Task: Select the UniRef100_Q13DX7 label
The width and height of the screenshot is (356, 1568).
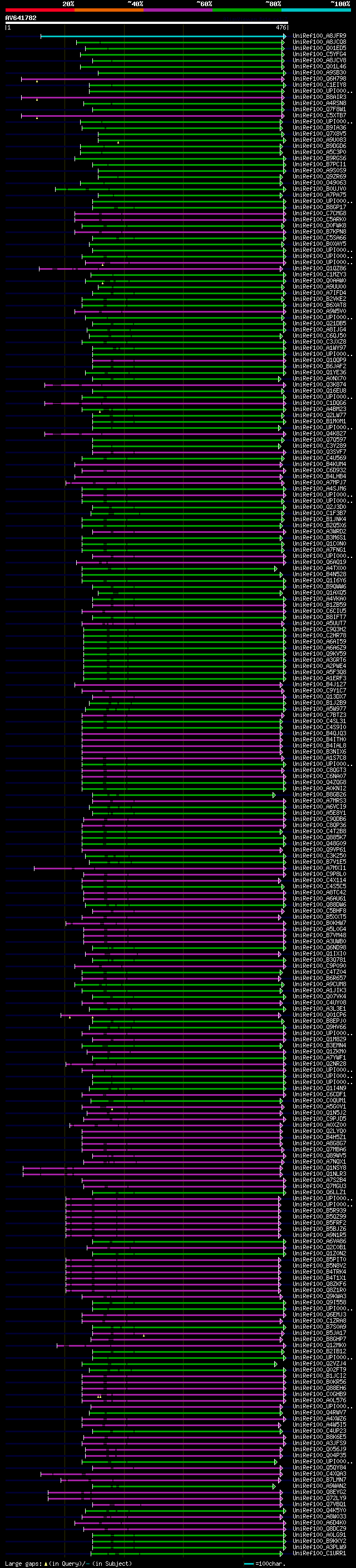Action: coord(319,697)
